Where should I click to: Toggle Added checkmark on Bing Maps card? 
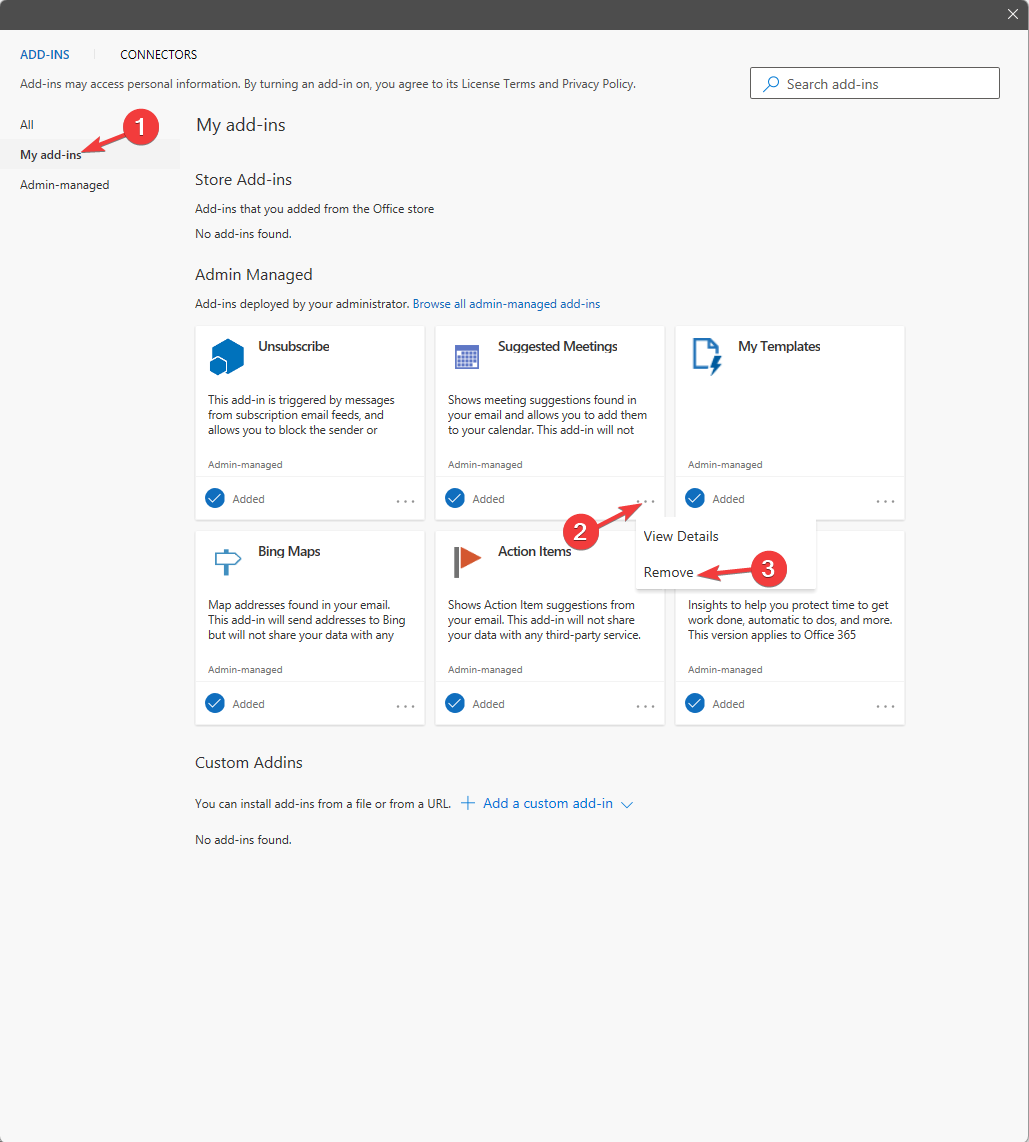point(215,704)
